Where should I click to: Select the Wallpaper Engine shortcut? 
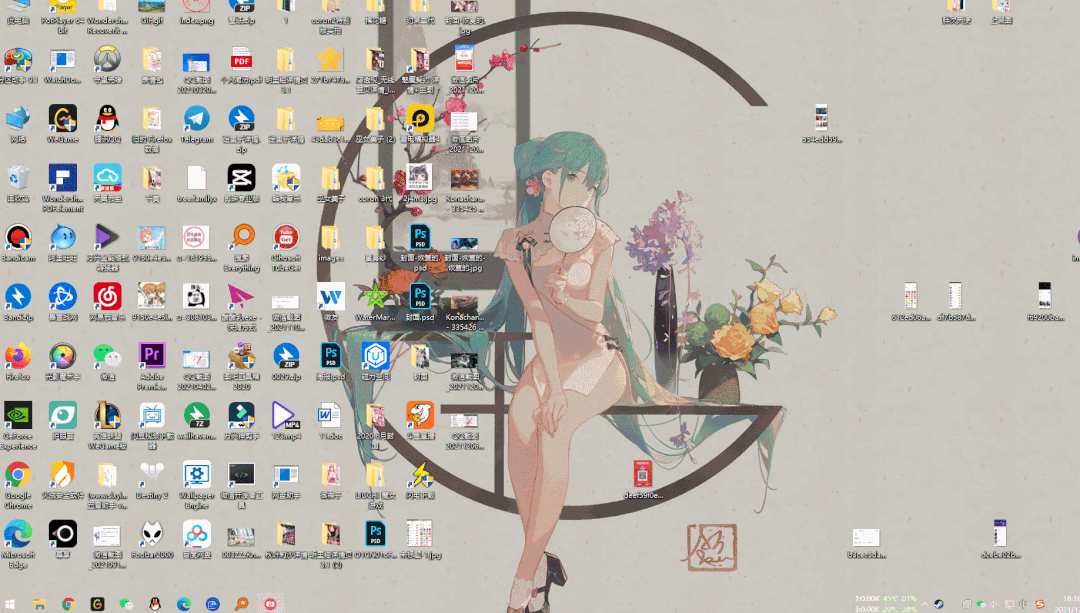coord(196,484)
